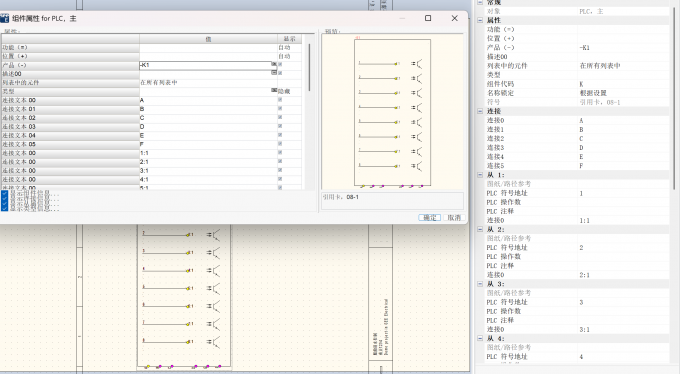Image resolution: width=680 pixels, height=374 pixels.
Task: Click the 根据设置 value in the properties panel
Action: click(x=593, y=93)
